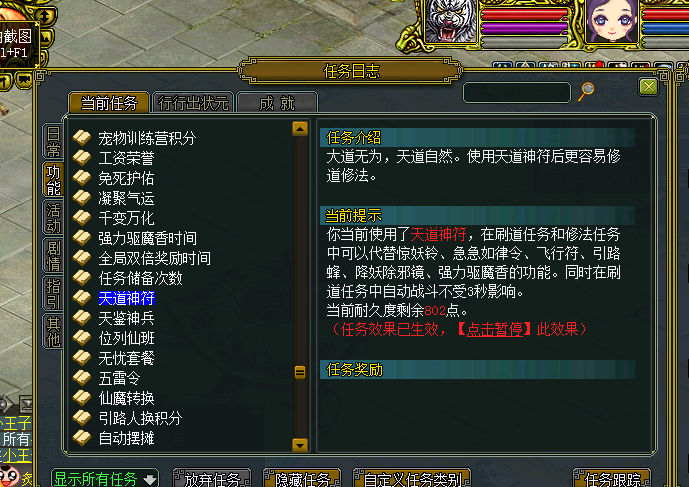This screenshot has width=689, height=487.
Task: Click the 隐藏任务 button
Action: pos(302,479)
